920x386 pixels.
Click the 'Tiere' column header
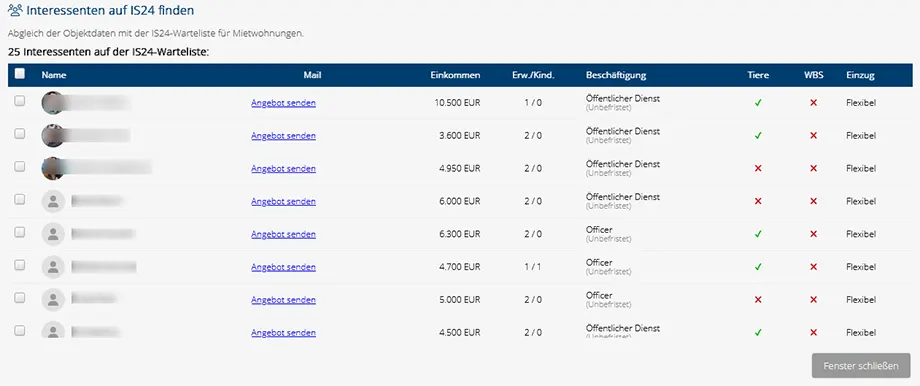point(758,75)
